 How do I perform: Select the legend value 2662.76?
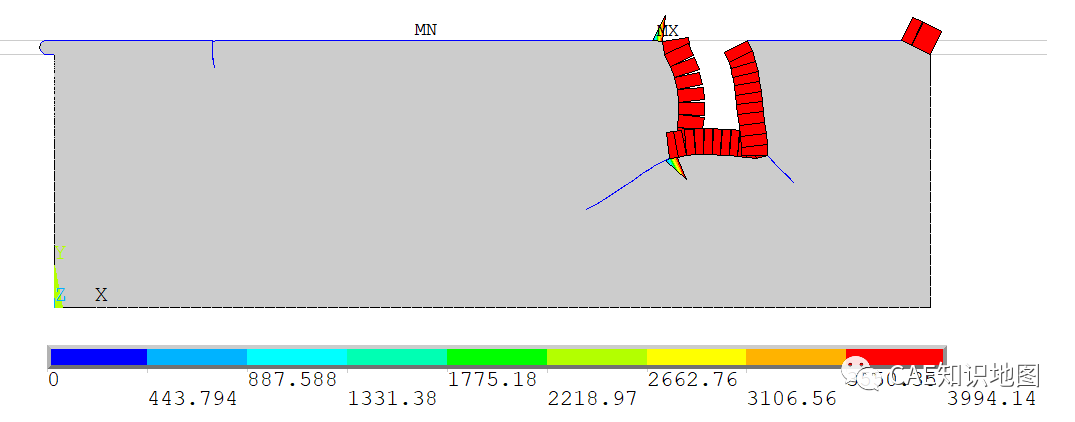[693, 379]
